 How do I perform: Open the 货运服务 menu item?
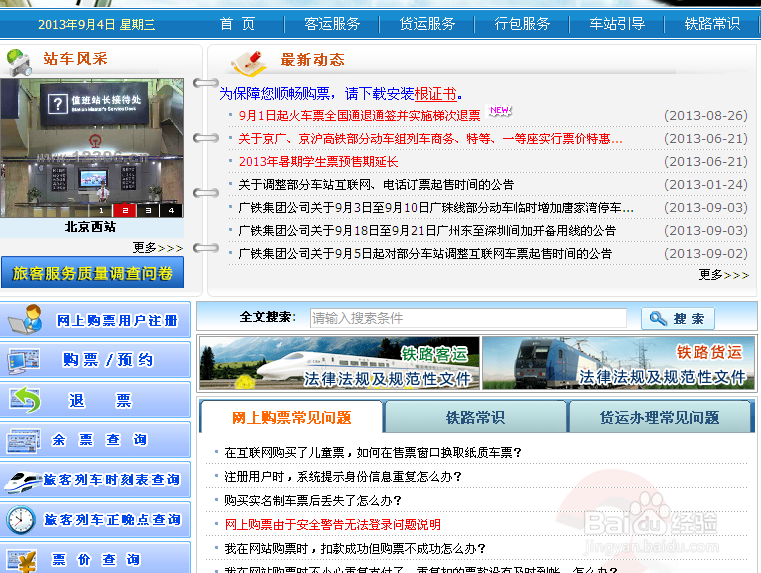pos(427,23)
